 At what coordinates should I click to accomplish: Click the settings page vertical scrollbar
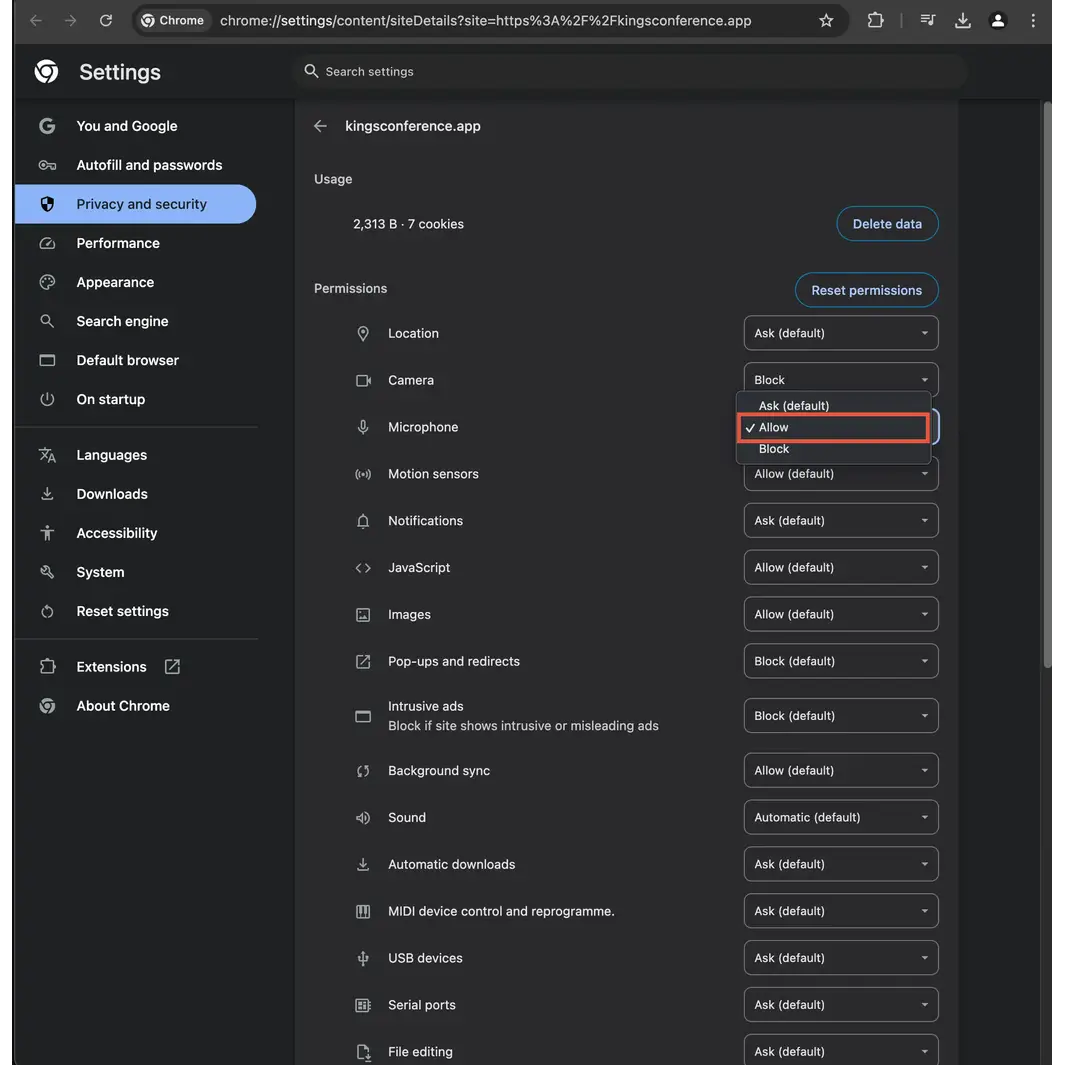(1047, 384)
